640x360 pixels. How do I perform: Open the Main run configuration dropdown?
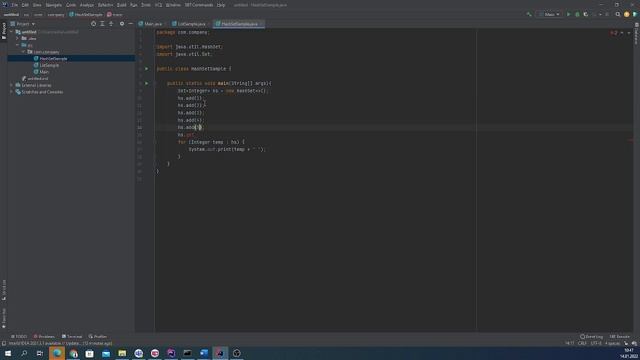[x=549, y=14]
